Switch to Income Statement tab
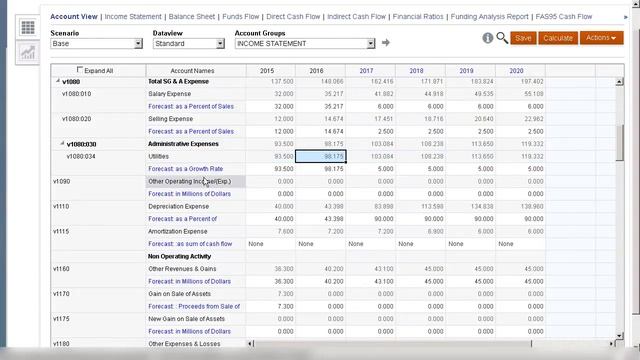 click(x=133, y=17)
